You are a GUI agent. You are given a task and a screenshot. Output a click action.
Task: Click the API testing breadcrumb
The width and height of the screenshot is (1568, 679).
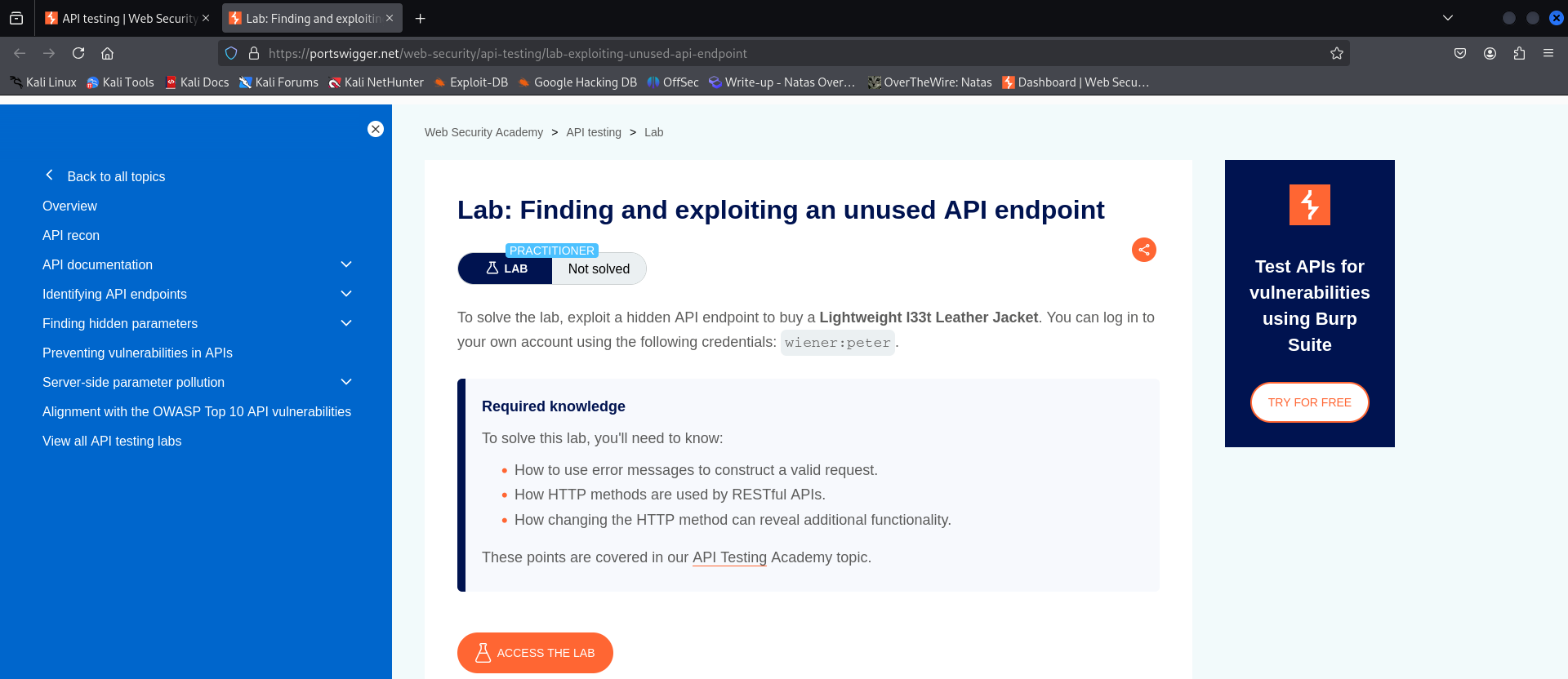[594, 132]
